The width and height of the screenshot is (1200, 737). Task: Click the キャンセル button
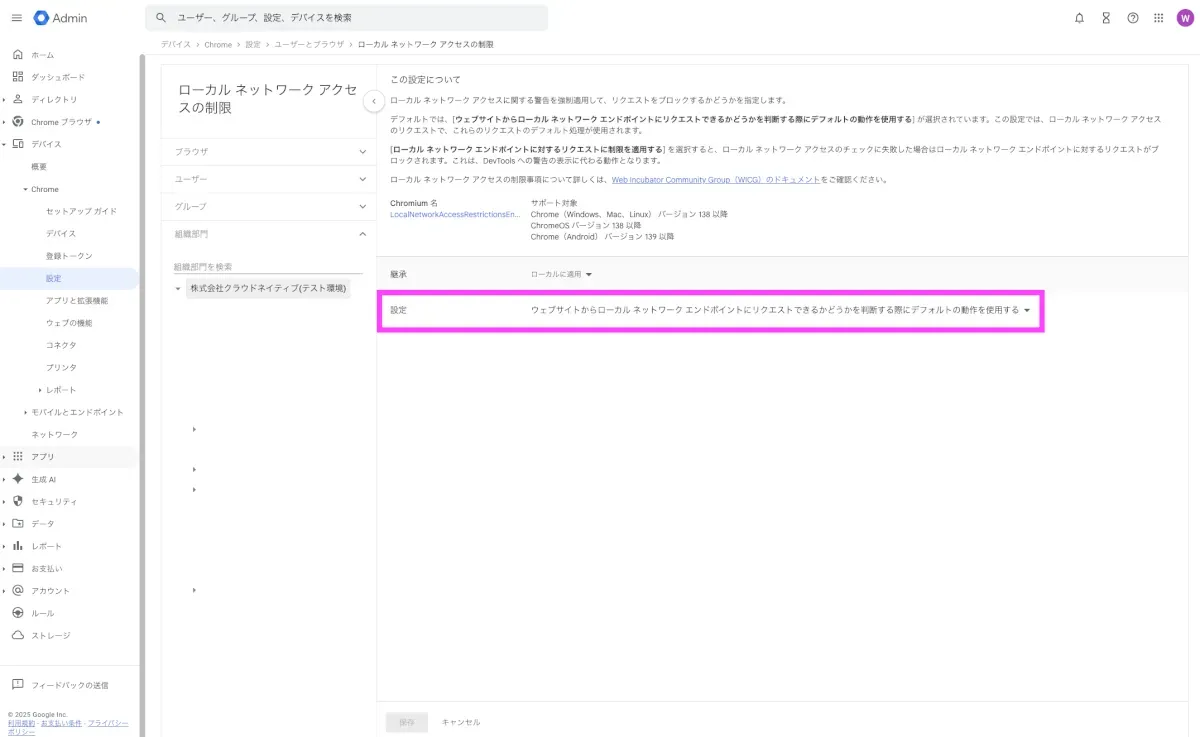pos(461,722)
